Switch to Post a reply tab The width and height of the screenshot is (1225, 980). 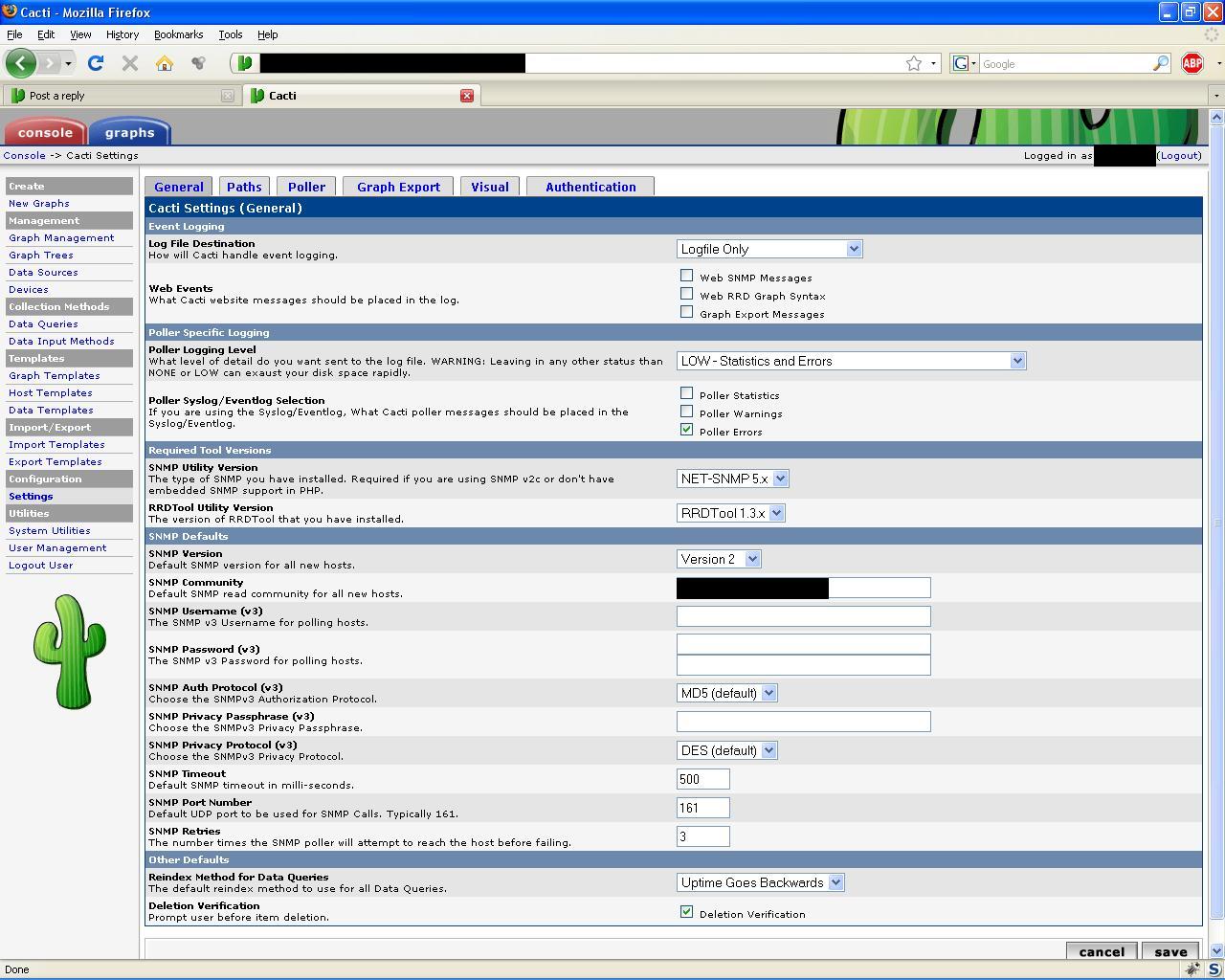121,96
